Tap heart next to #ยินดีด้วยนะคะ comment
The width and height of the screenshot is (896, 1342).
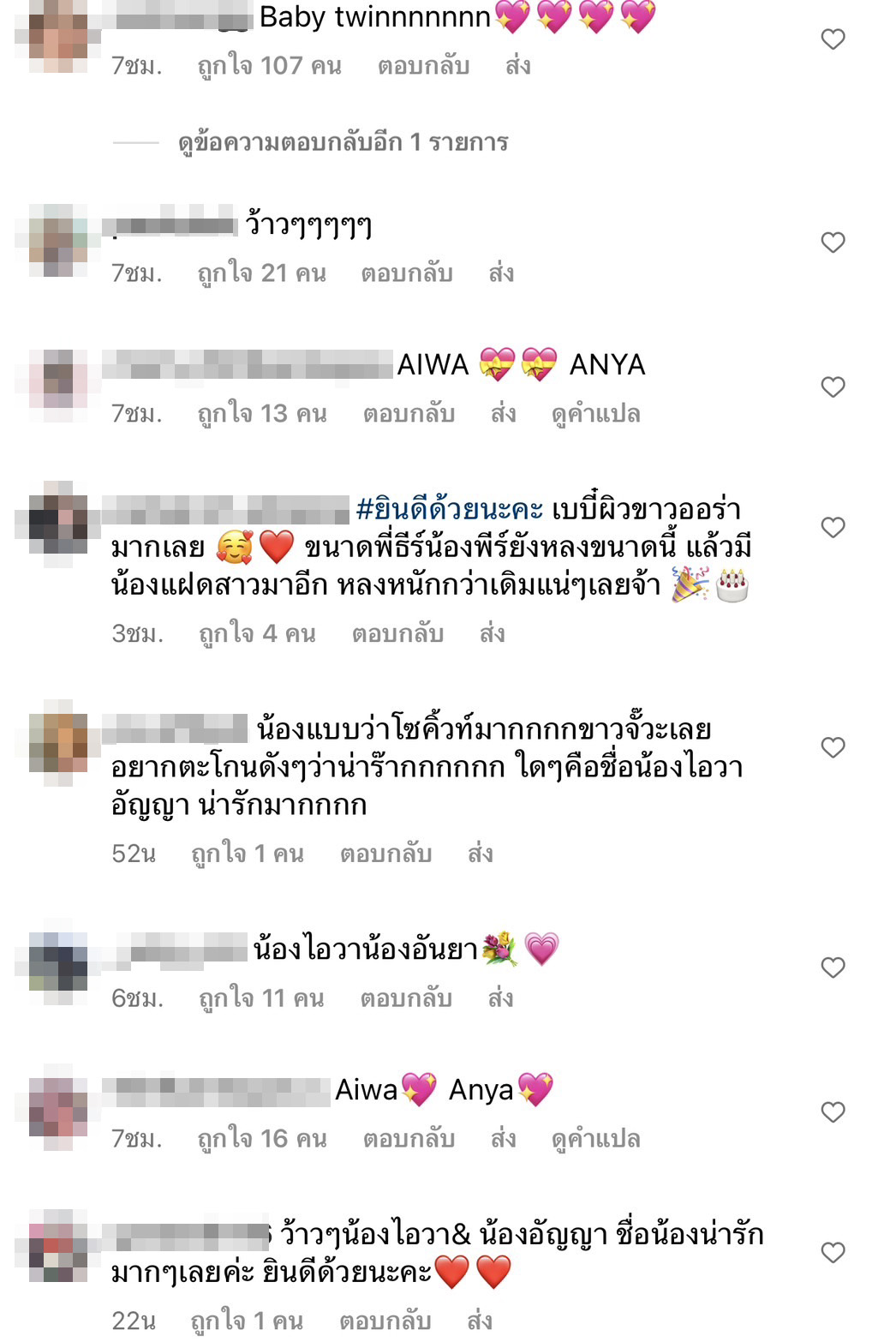pos(833,528)
